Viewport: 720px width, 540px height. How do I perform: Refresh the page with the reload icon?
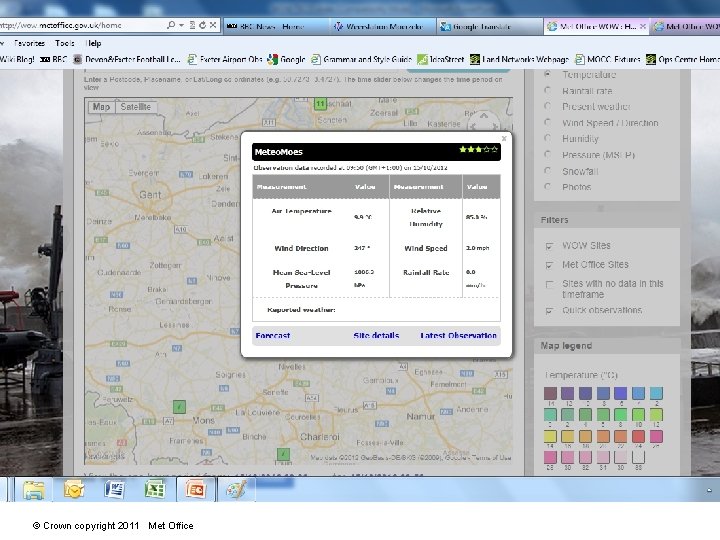[202, 25]
